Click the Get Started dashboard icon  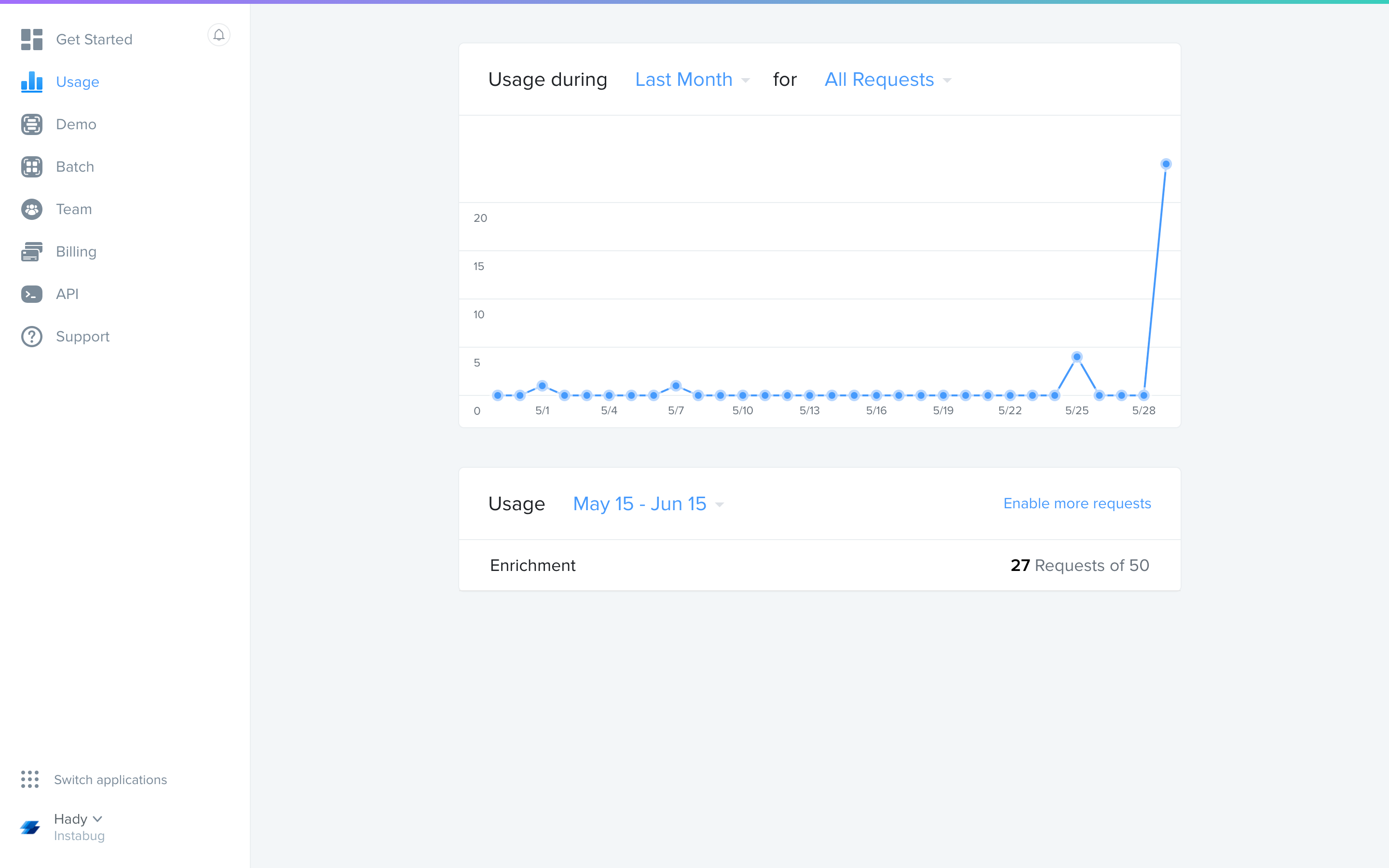[31, 40]
